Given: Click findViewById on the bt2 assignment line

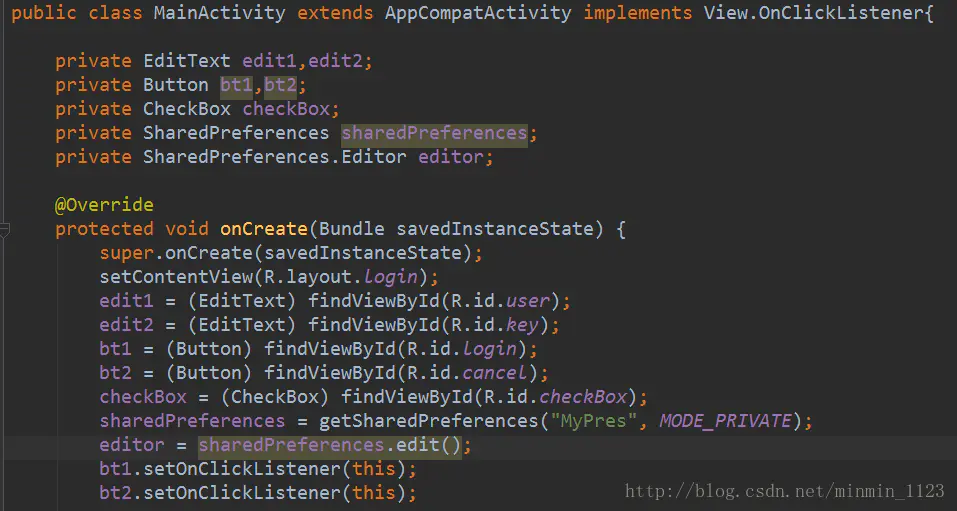Looking at the screenshot, I should (330, 373).
